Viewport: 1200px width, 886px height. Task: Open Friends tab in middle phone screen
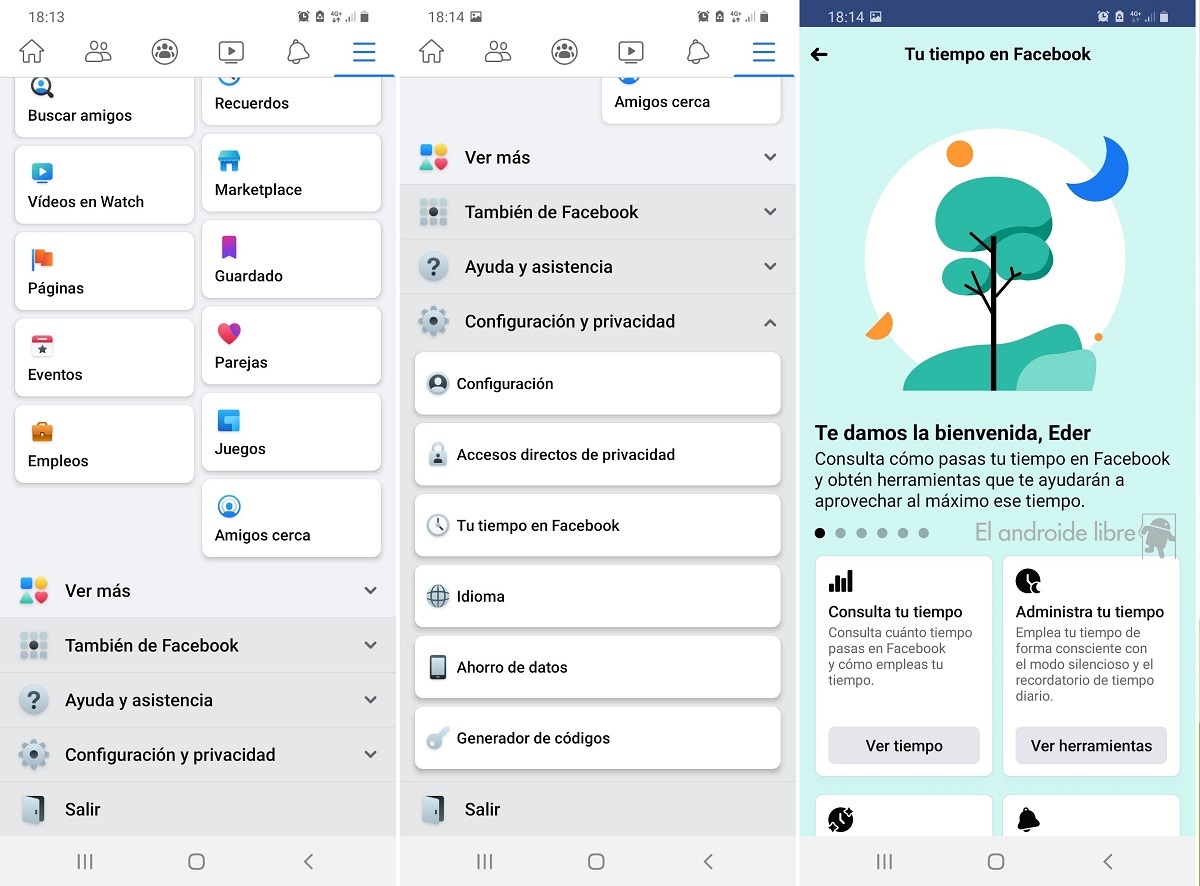point(497,52)
